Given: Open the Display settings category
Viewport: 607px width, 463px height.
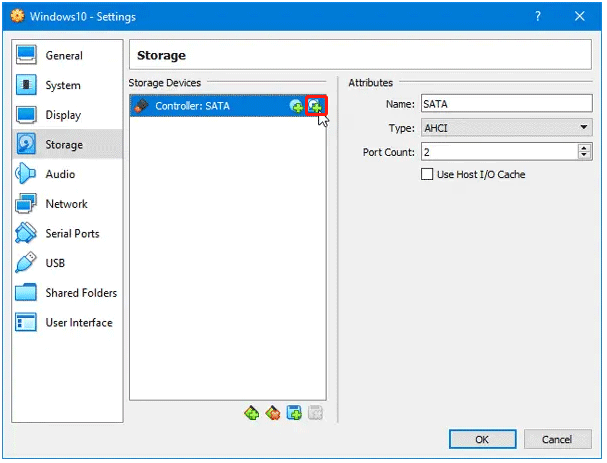Looking at the screenshot, I should pos(67,115).
